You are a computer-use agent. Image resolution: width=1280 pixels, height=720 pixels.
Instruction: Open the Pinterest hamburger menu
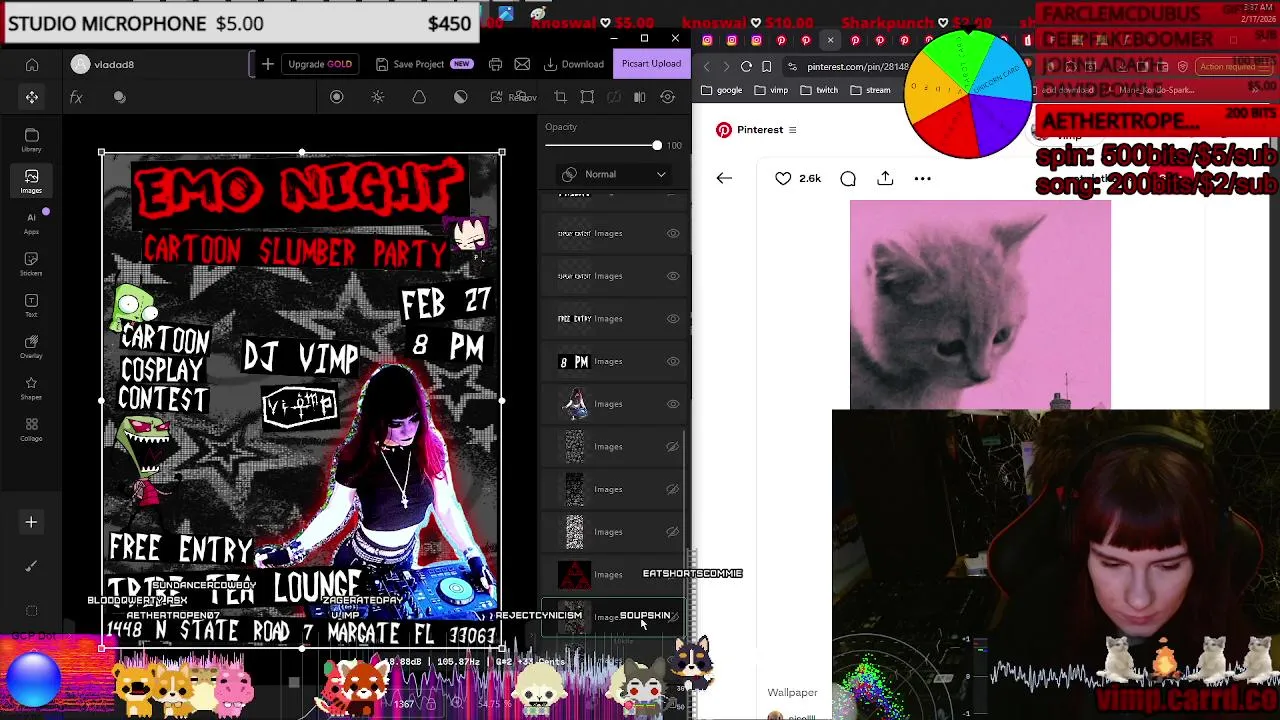click(x=792, y=130)
